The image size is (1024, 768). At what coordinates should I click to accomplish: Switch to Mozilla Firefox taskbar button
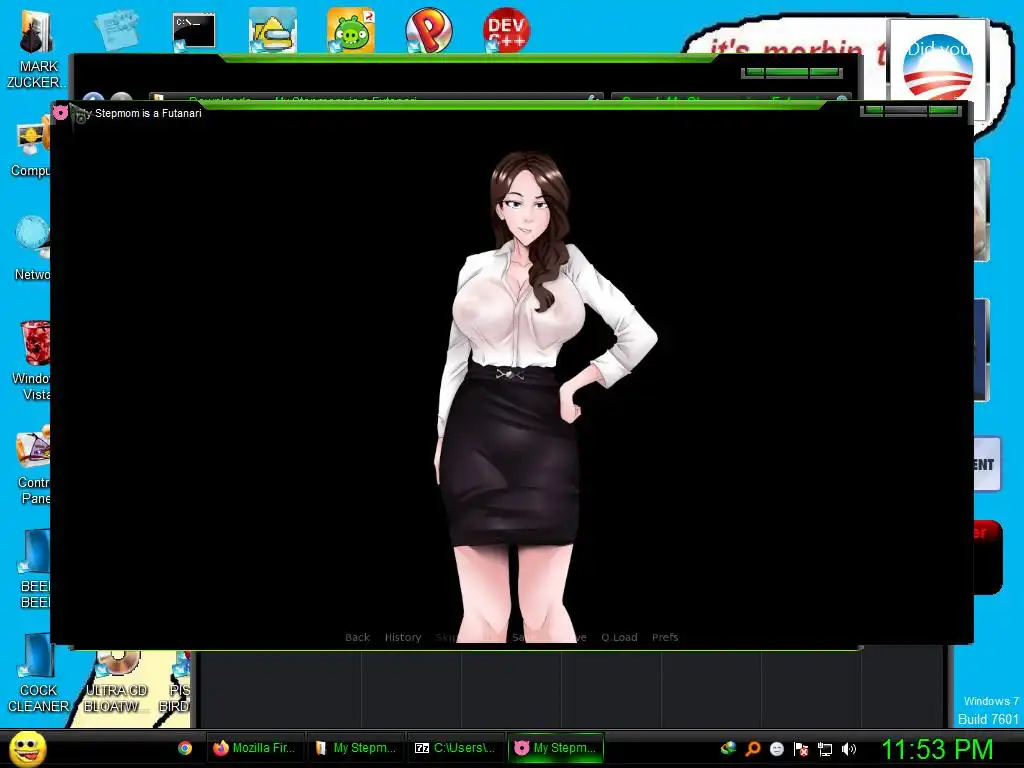(255, 748)
